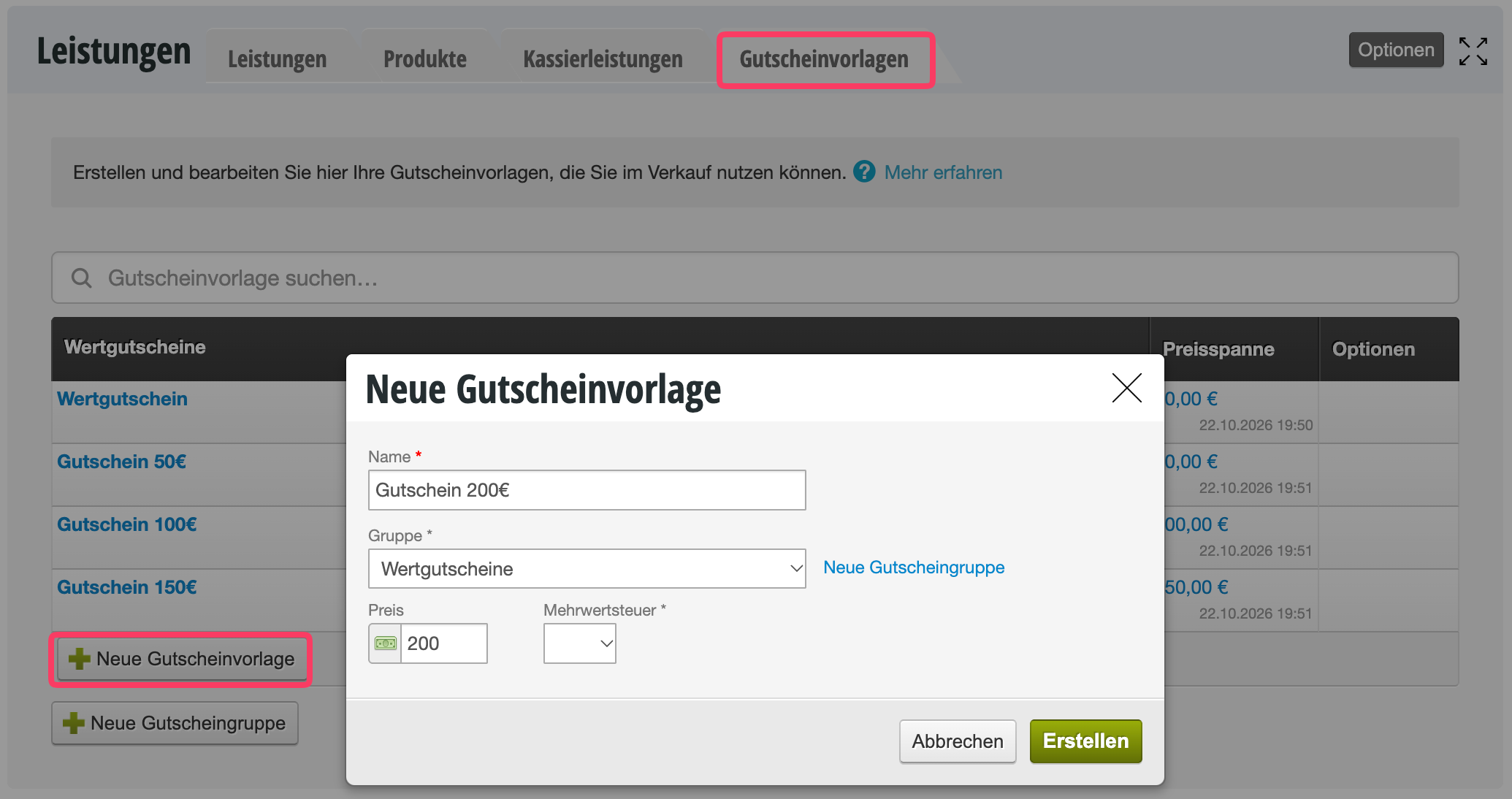Click the Wertgutscheine table group header
The image size is (1512, 799).
coord(135,347)
